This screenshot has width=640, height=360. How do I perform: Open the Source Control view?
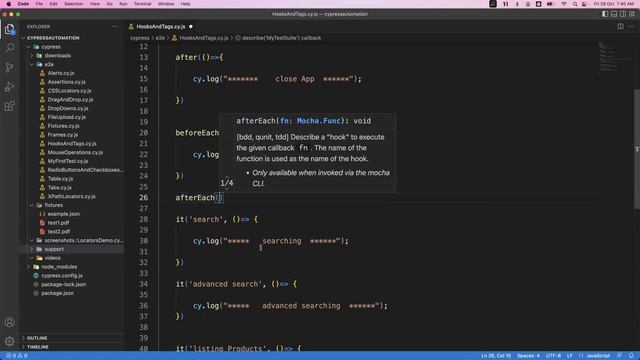coord(9,67)
